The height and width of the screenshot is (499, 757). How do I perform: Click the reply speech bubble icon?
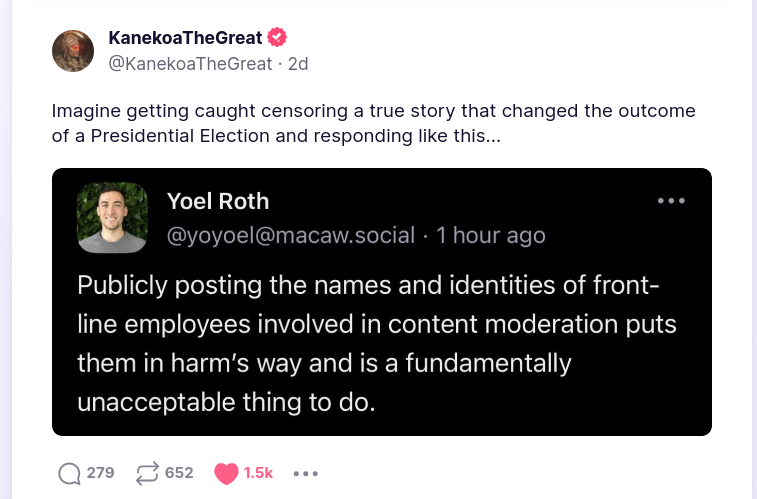coord(69,473)
